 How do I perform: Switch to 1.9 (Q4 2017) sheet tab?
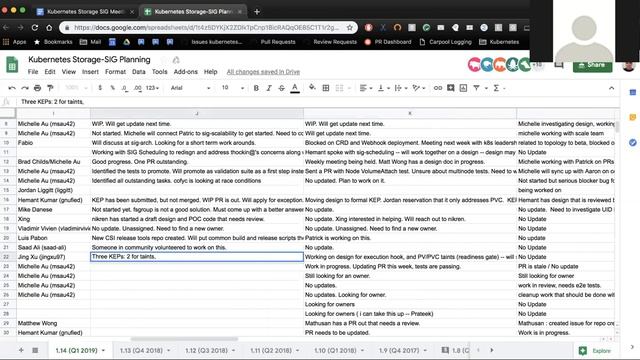[x=399, y=351]
